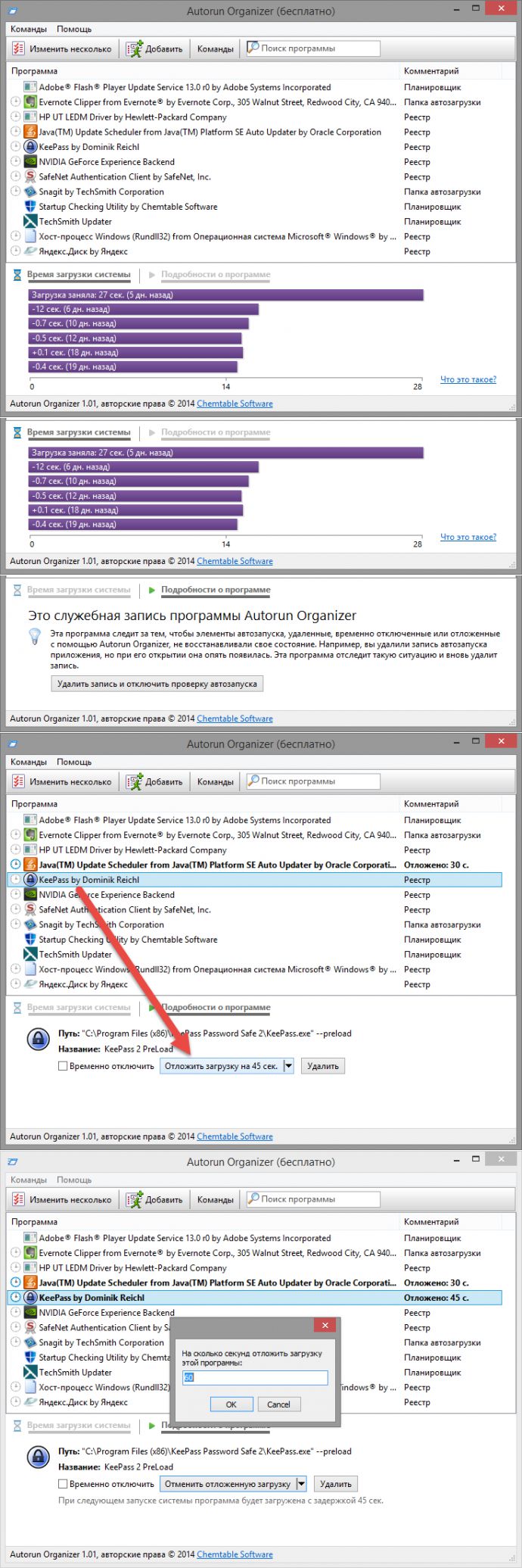This screenshot has width=522, height=1568.
Task: Click the seconds input field in the delay dialog
Action: 255,1377
